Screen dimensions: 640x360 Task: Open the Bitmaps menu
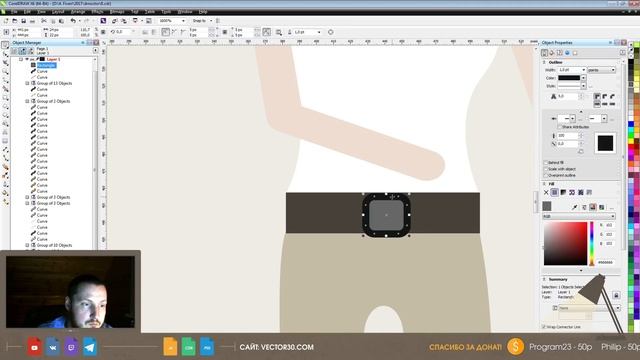click(117, 12)
